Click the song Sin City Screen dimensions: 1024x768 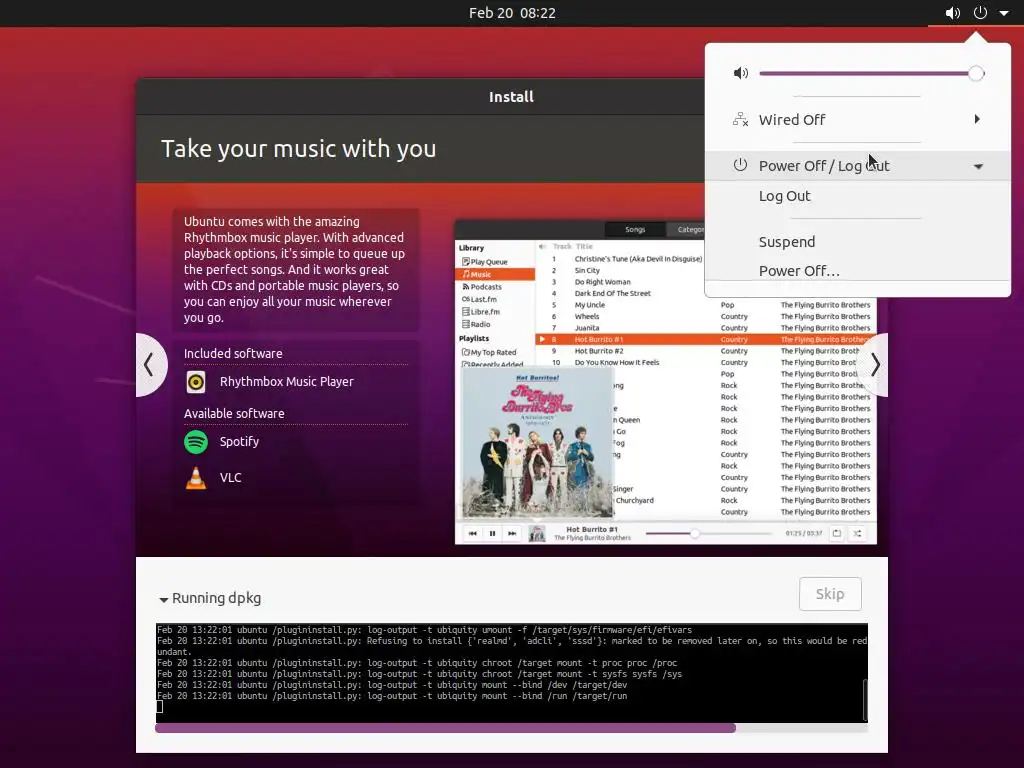pos(587,270)
